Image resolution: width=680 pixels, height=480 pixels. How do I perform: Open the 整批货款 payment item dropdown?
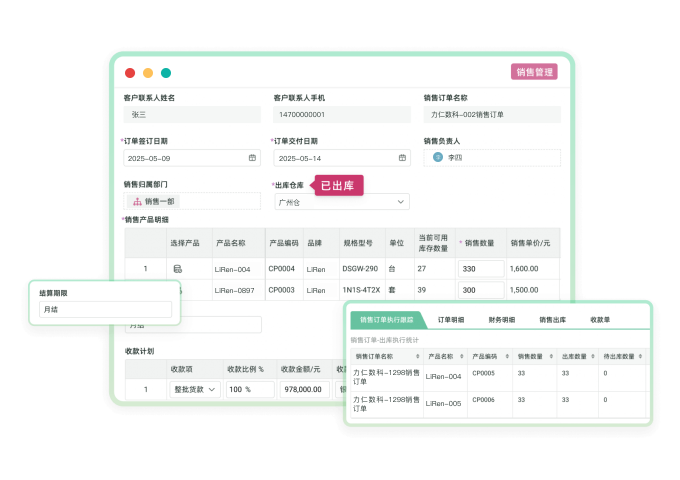pos(194,389)
